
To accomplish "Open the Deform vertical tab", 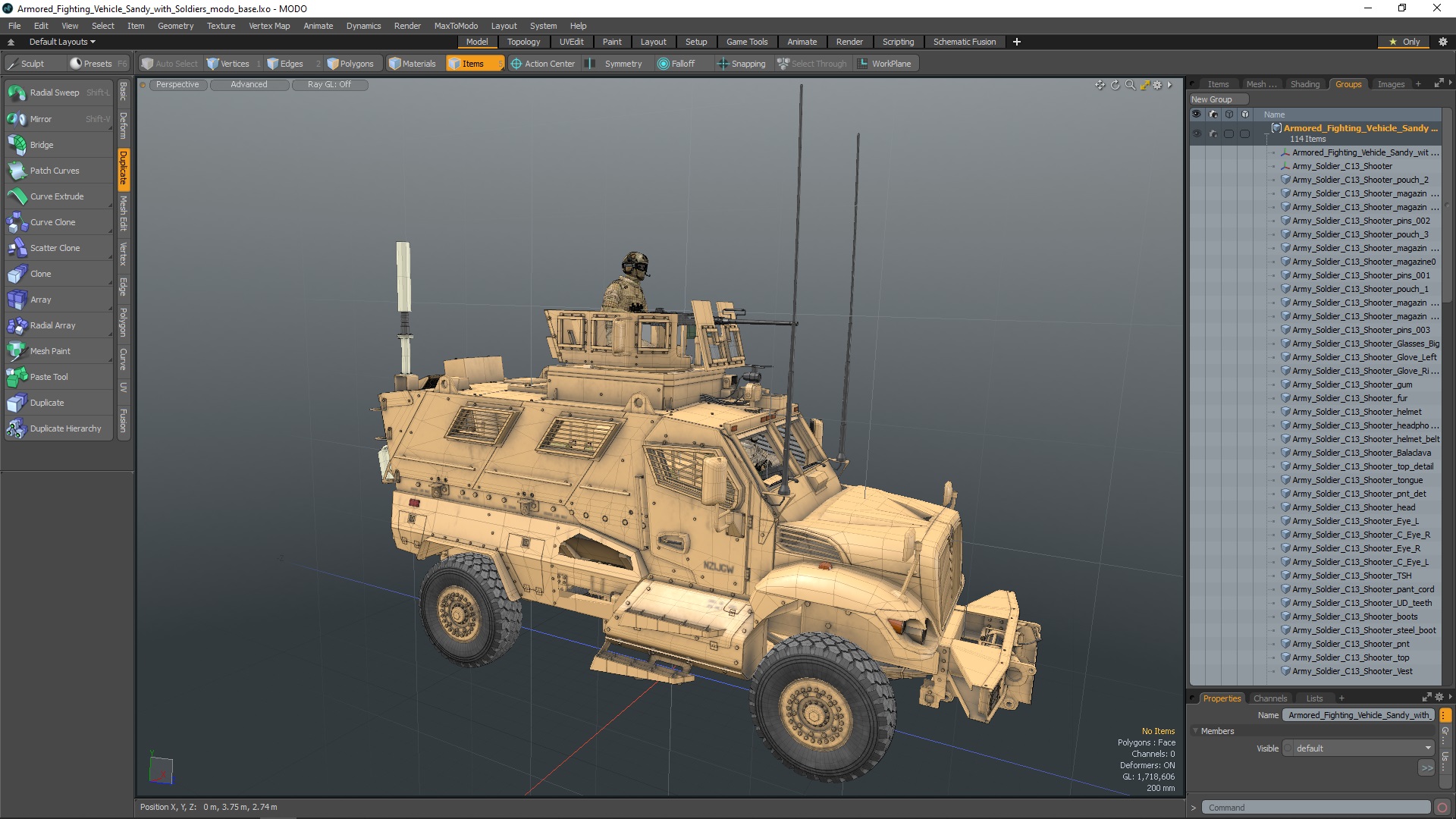I will pos(123,125).
